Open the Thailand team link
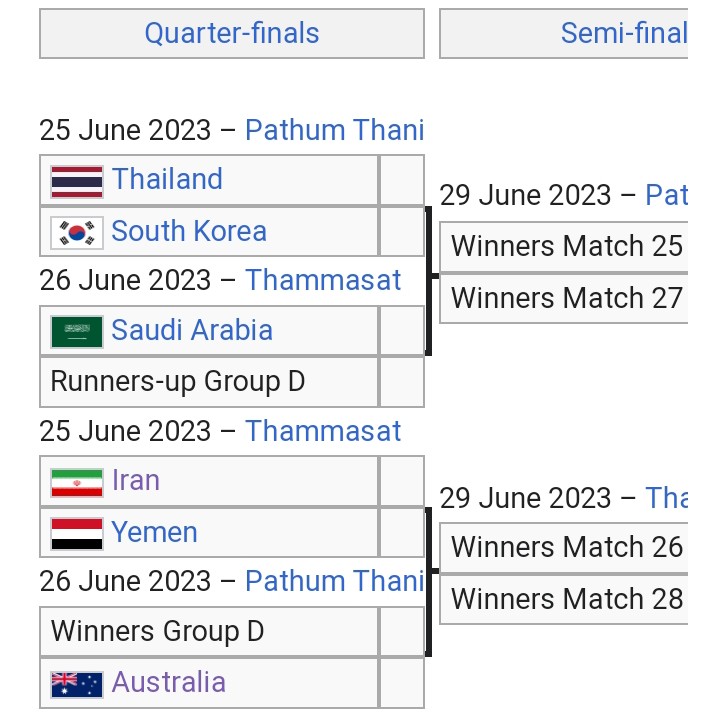The width and height of the screenshot is (720, 715). click(168, 179)
